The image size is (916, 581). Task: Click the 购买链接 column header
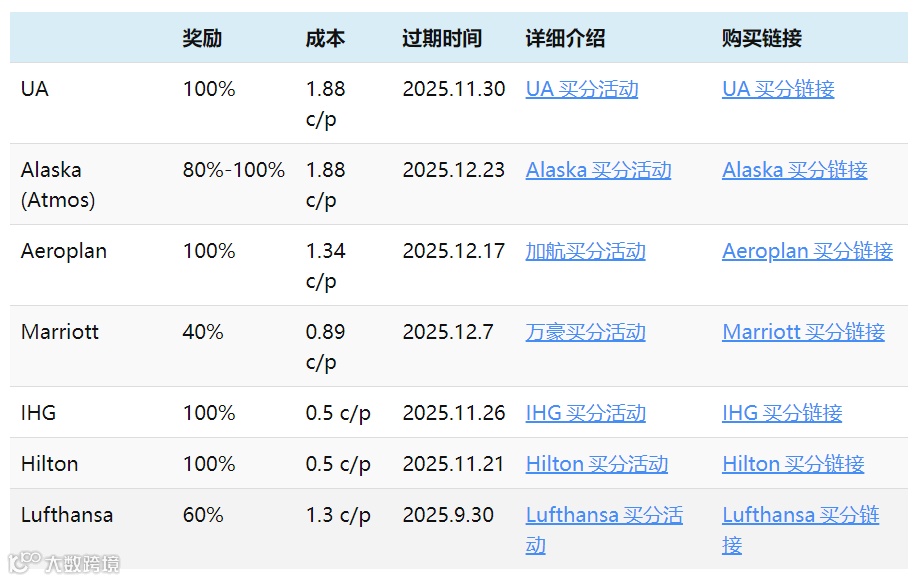pos(762,38)
